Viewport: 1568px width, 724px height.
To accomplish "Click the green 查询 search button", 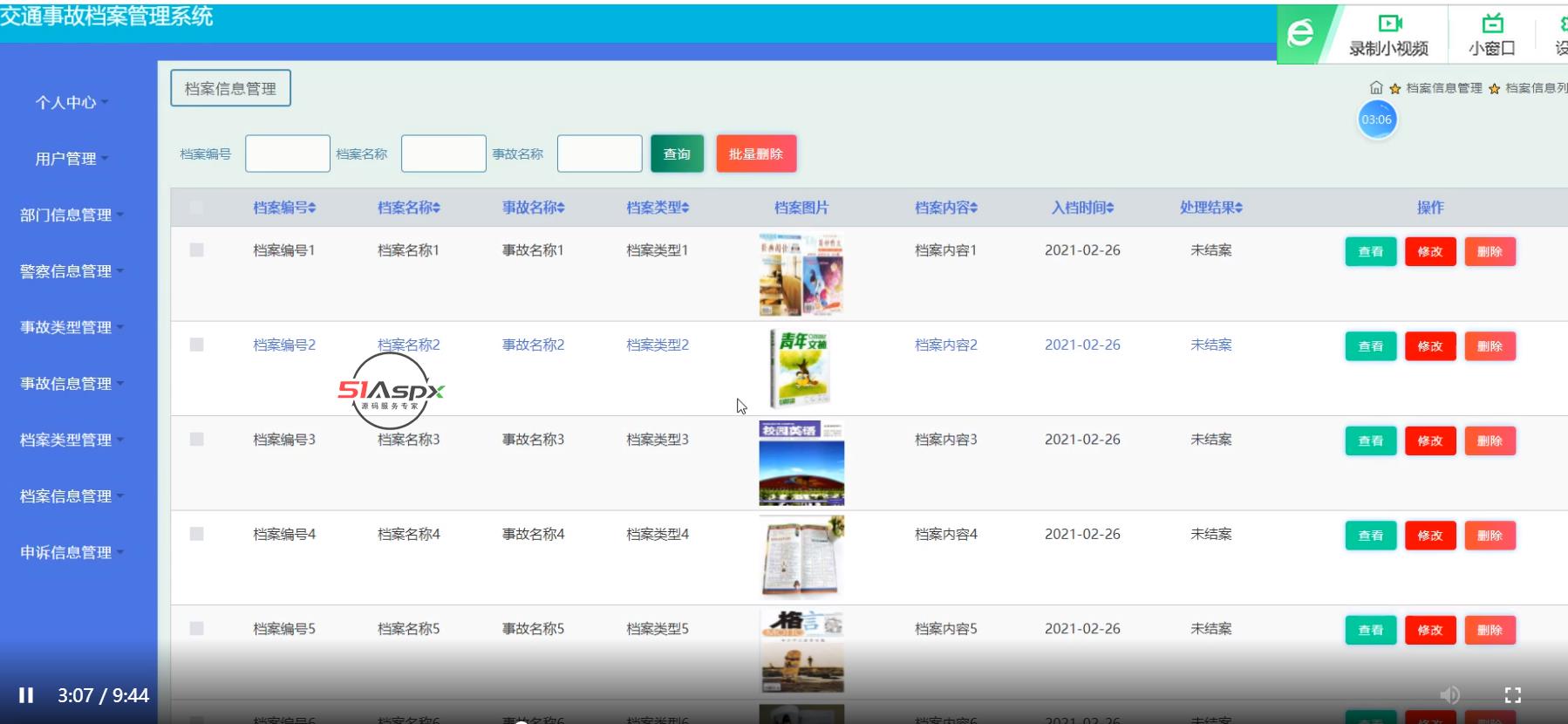I will point(677,154).
